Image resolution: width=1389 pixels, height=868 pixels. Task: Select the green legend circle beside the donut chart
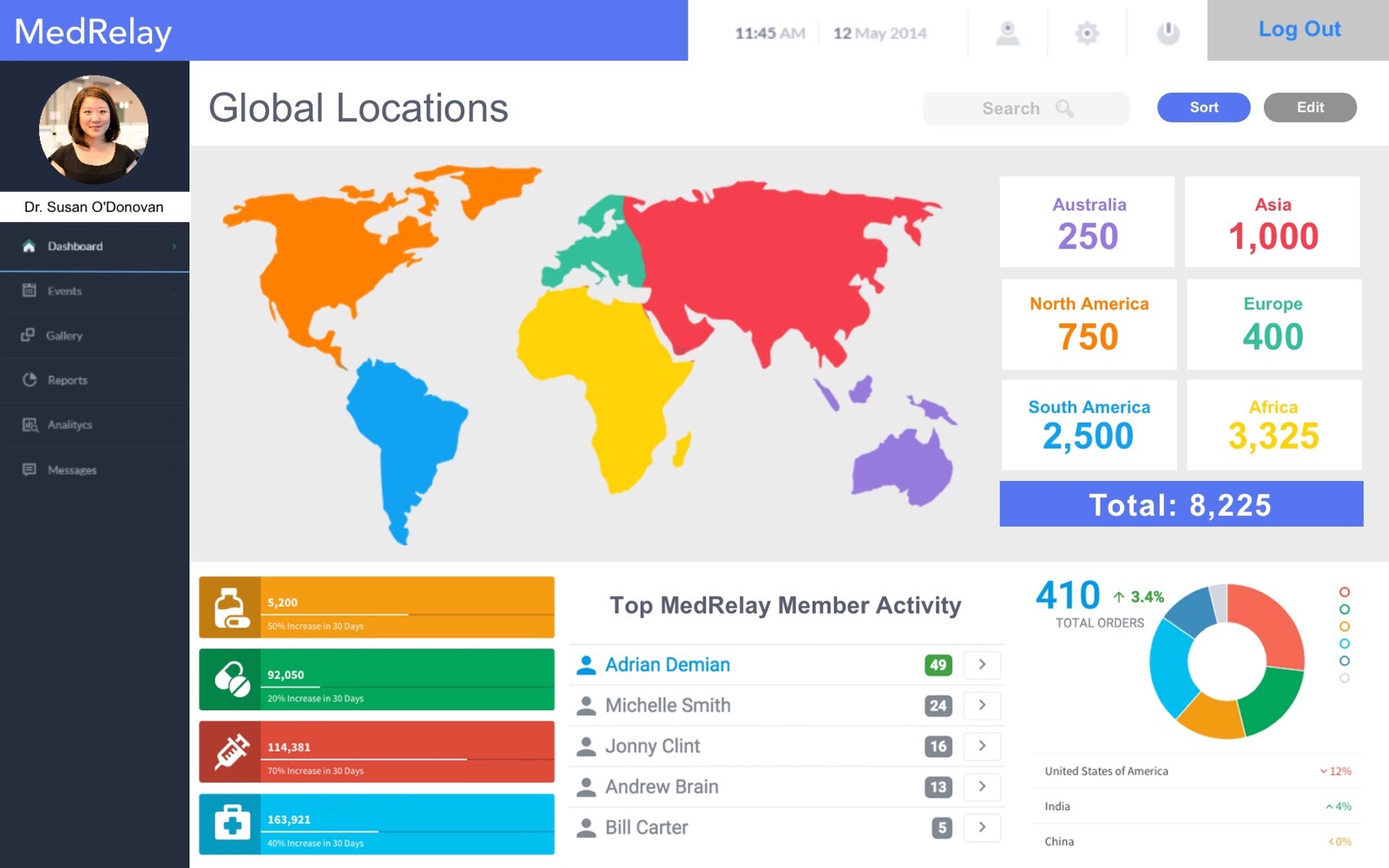click(1345, 609)
